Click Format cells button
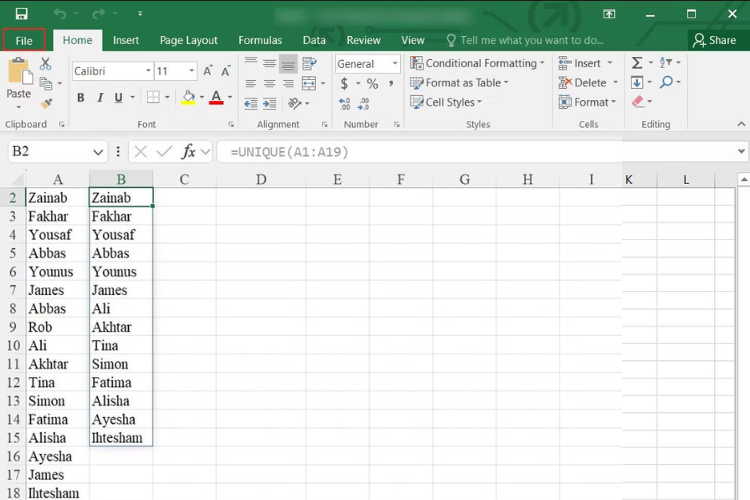This screenshot has width=750, height=500. point(587,102)
